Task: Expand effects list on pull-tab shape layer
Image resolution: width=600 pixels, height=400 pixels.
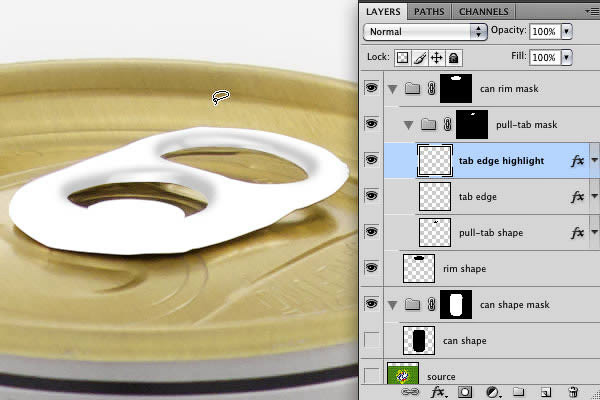Action: tap(594, 232)
